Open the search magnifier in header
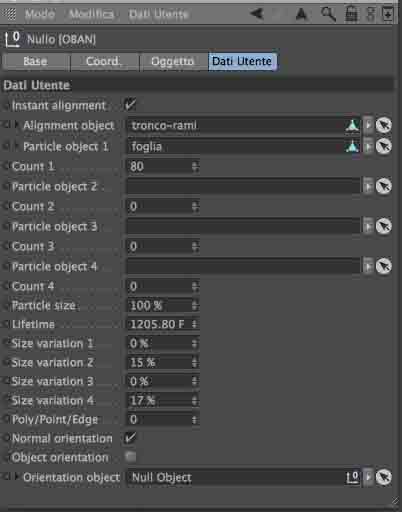This screenshot has height=512, width=402. pos(328,14)
